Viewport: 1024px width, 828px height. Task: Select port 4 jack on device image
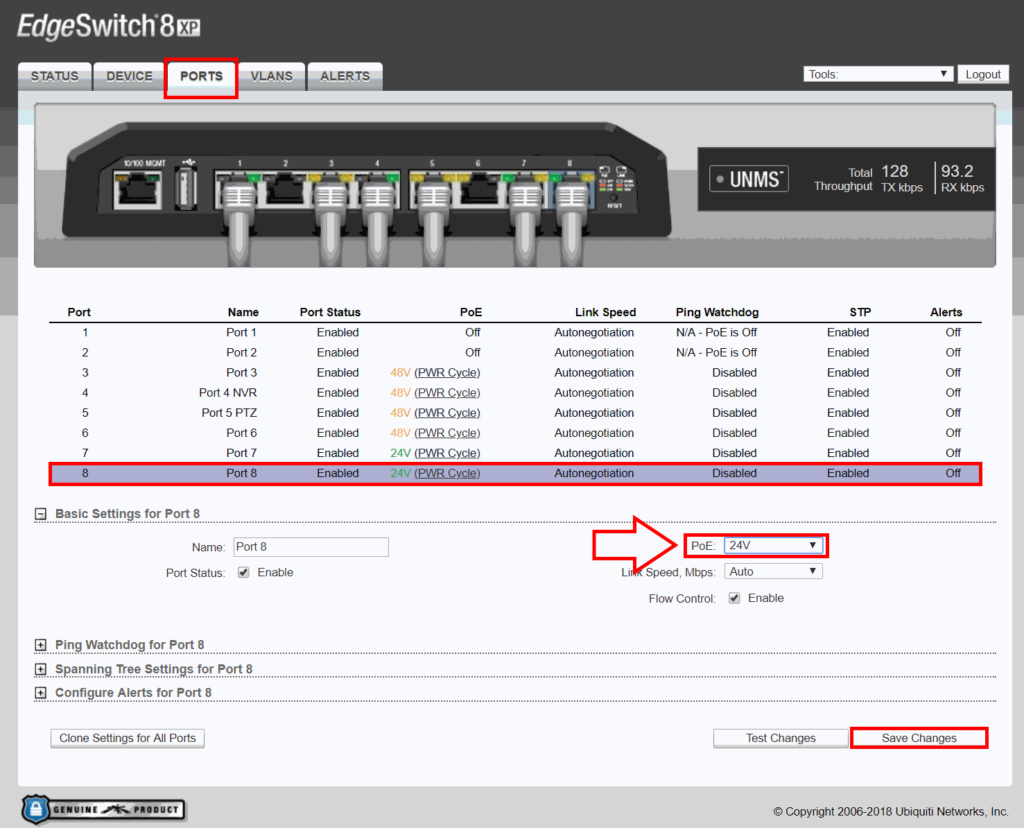point(377,189)
